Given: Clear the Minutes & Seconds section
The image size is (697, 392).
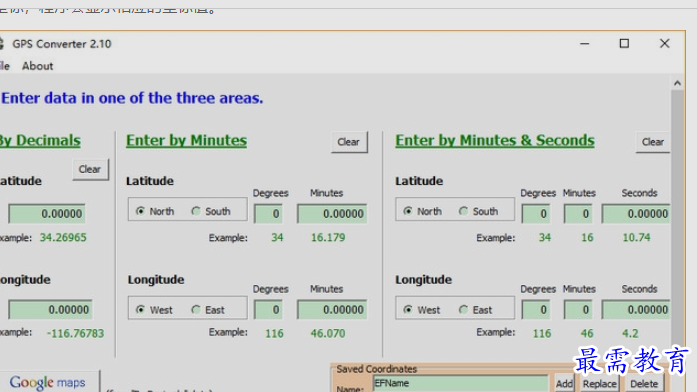Looking at the screenshot, I should (x=653, y=142).
